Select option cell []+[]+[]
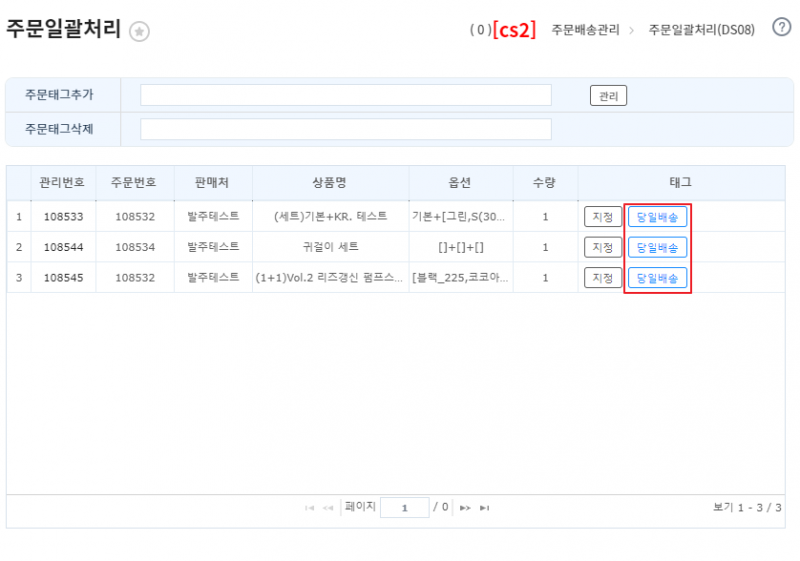The width and height of the screenshot is (800, 561). pyautogui.click(x=461, y=247)
